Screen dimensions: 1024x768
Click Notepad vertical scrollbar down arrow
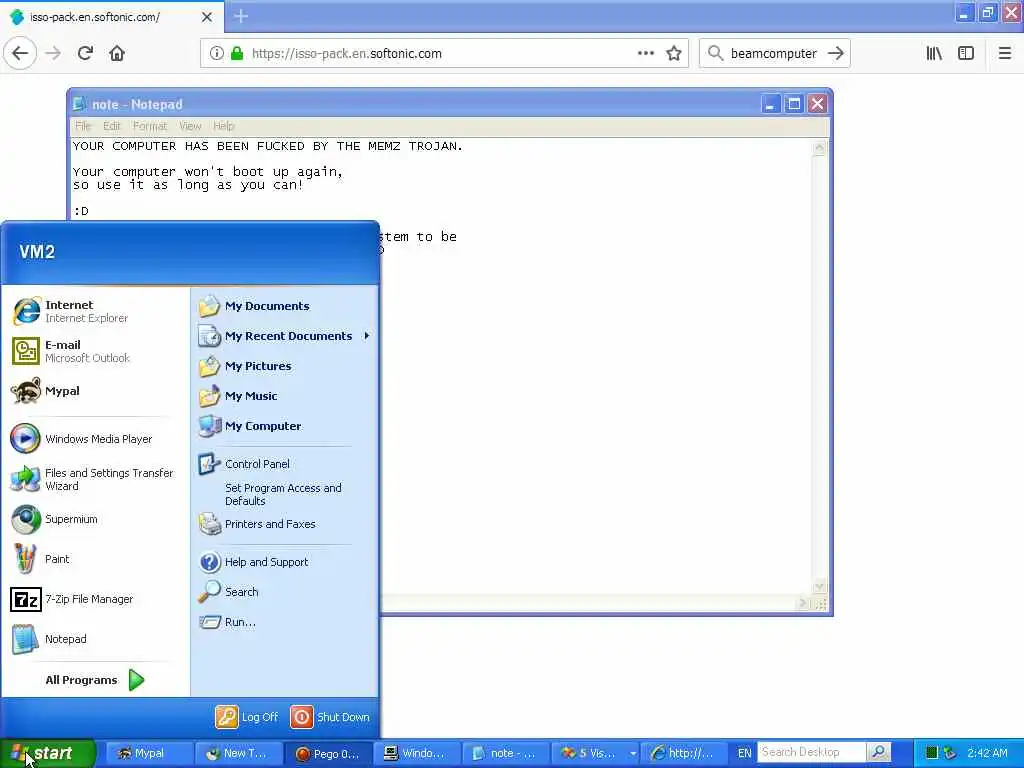(819, 586)
